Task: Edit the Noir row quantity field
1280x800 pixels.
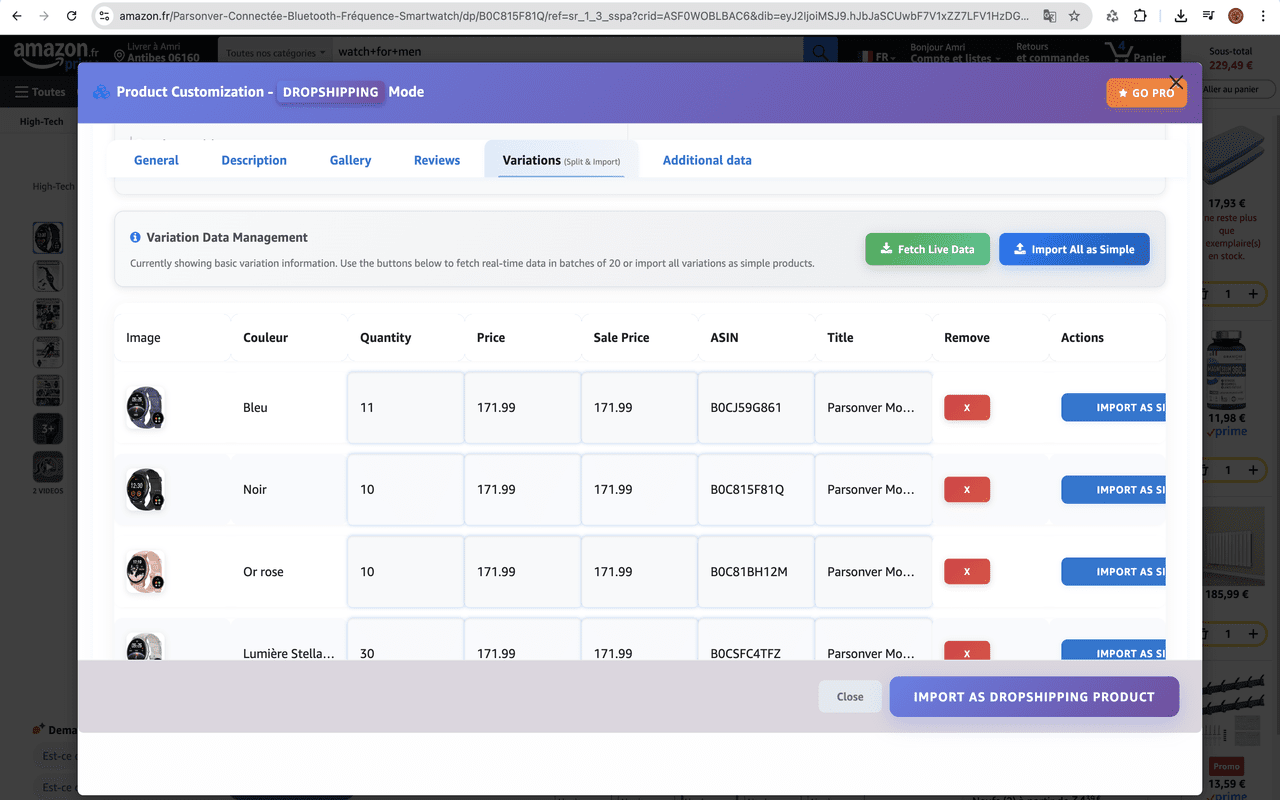Action: tap(405, 490)
